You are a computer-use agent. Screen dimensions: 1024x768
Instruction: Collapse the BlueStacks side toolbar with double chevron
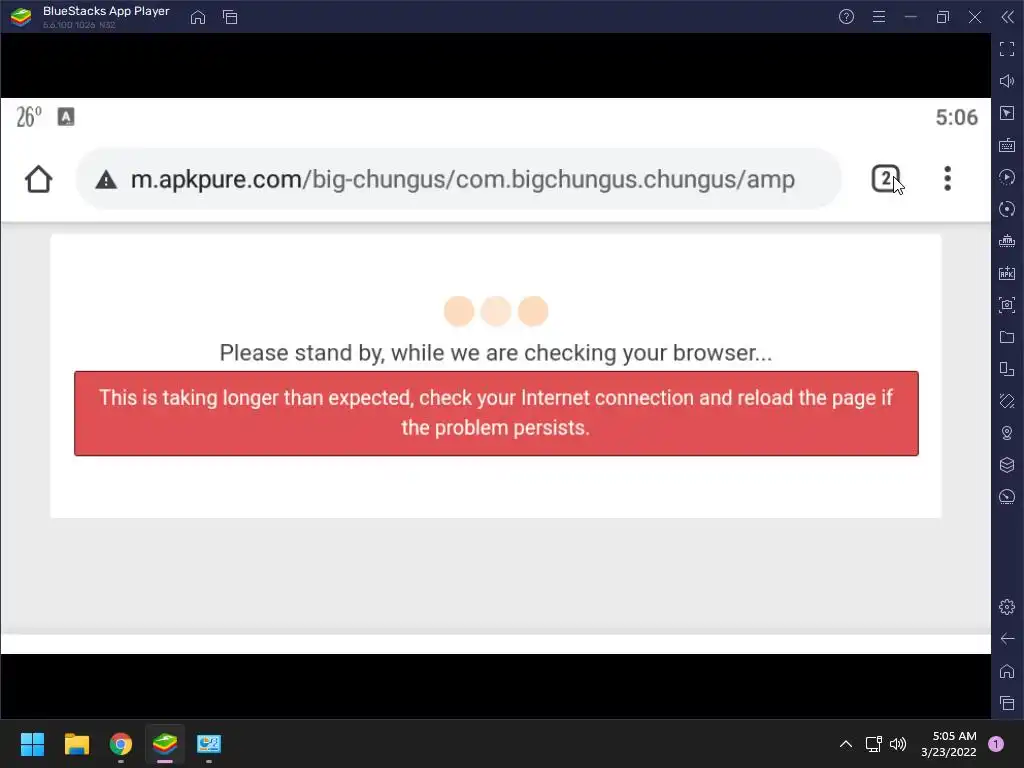click(1008, 17)
